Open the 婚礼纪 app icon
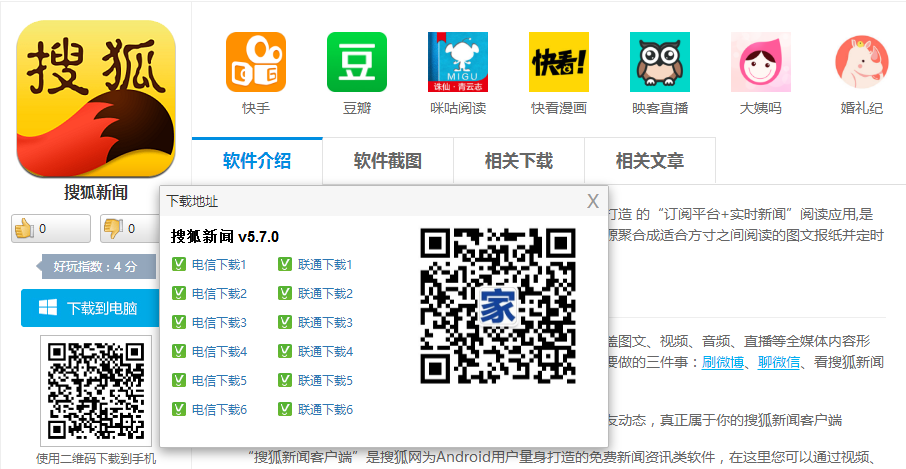Image resolution: width=906 pixels, height=469 pixels. (x=862, y=62)
